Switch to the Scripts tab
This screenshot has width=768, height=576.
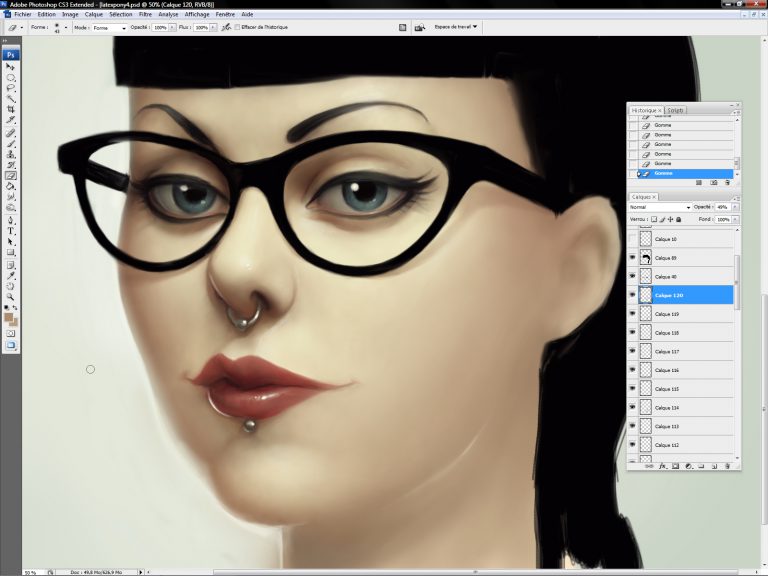pos(676,110)
